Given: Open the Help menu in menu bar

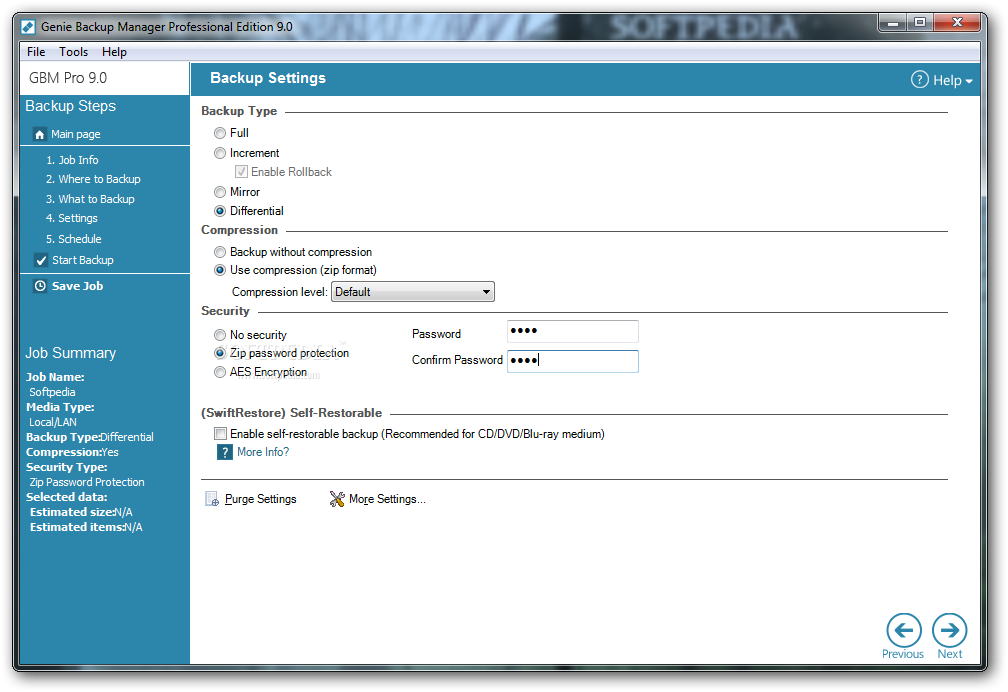Looking at the screenshot, I should click(x=114, y=51).
